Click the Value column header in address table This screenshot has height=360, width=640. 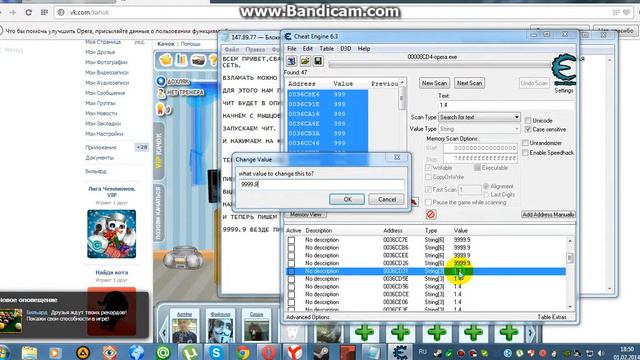click(x=461, y=231)
